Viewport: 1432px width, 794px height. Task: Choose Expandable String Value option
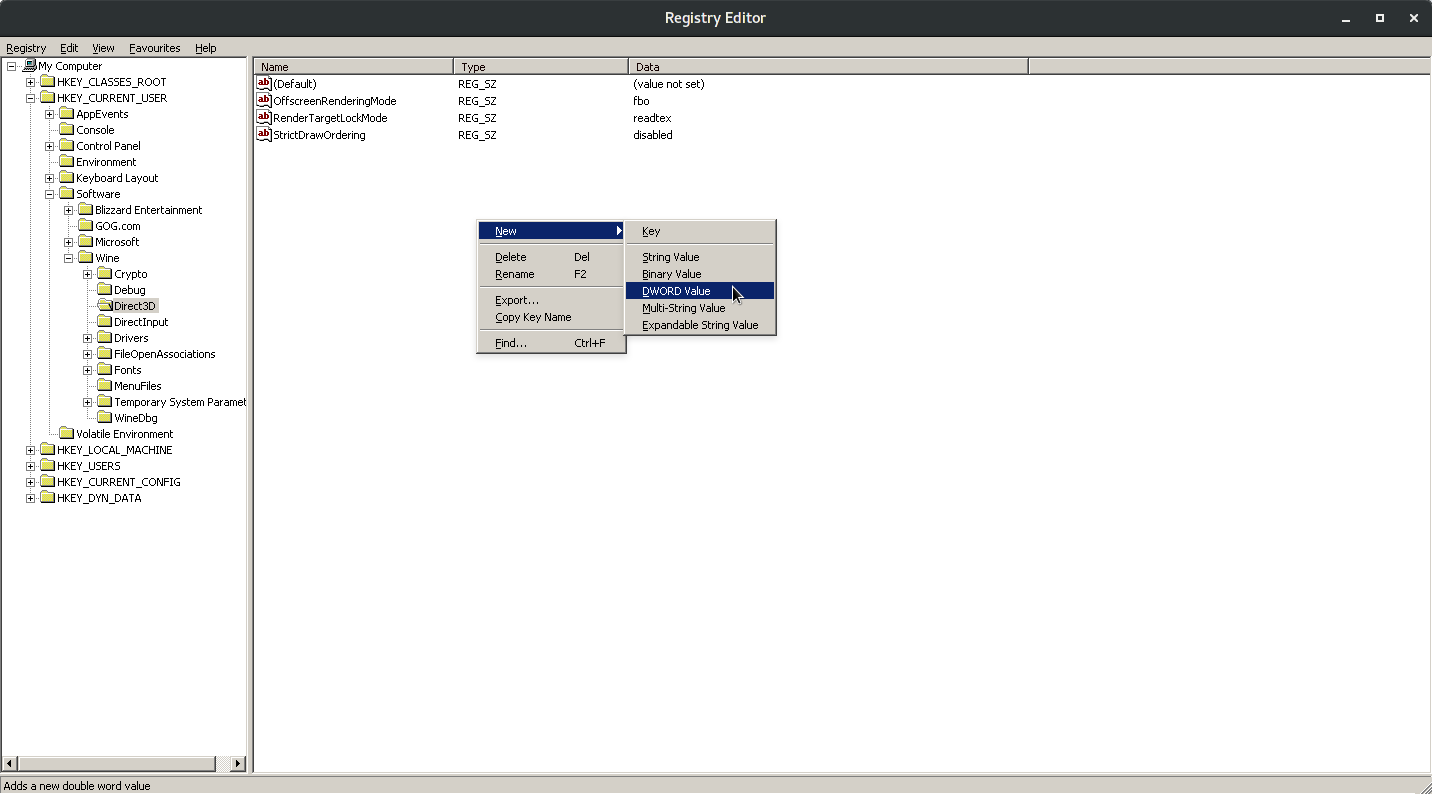pos(700,325)
